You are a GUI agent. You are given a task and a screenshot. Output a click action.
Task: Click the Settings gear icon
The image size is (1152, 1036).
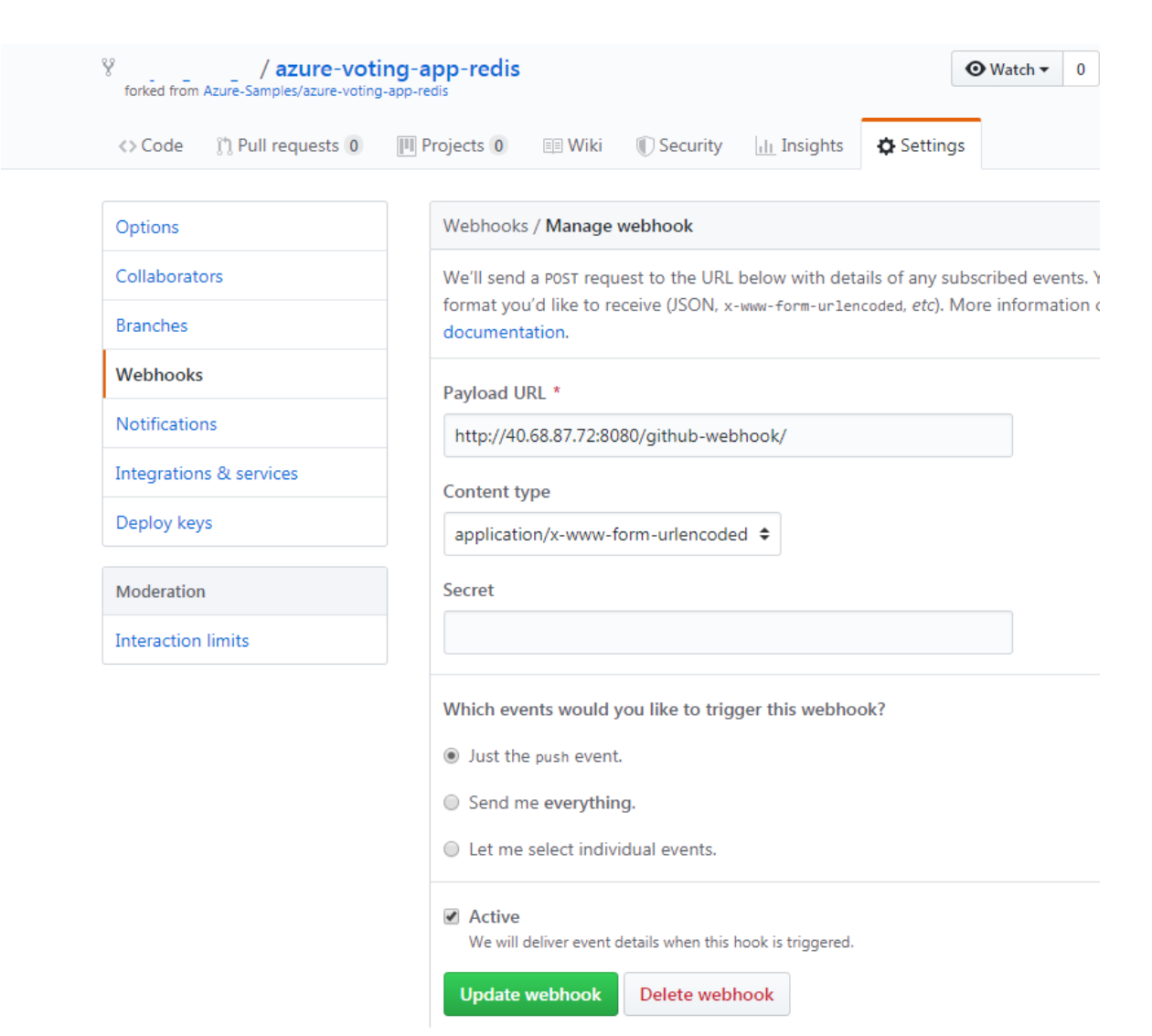[x=886, y=144]
